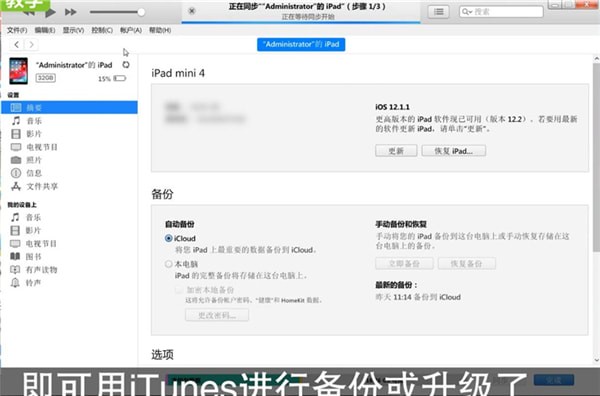Open the 帮助(H) menu
The image size is (600, 396).
(x=160, y=30)
